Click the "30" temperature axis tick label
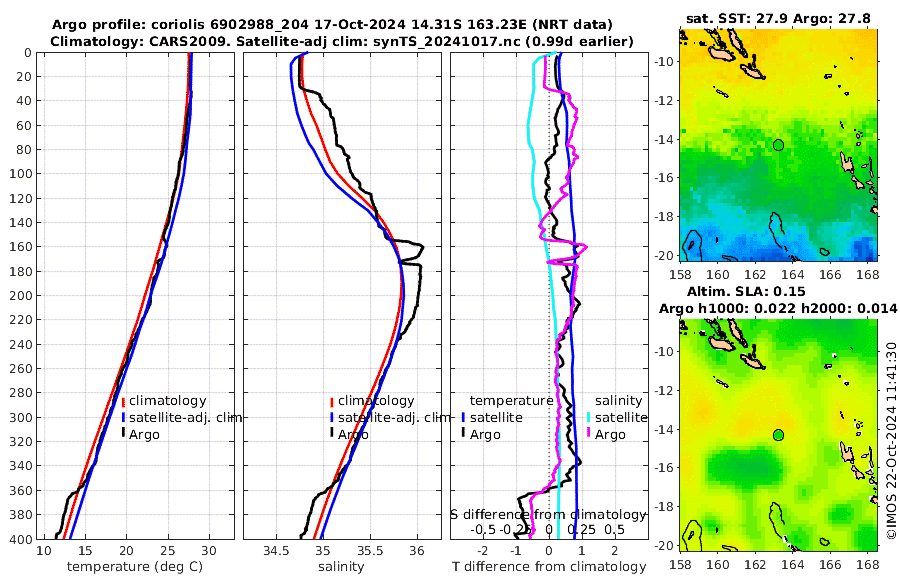The image size is (900, 580). pyautogui.click(x=209, y=551)
